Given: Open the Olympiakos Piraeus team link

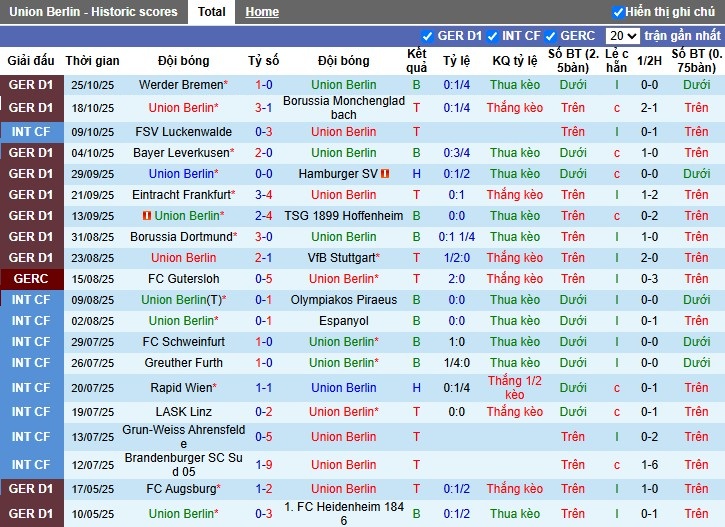Looking at the screenshot, I should click(x=344, y=300).
